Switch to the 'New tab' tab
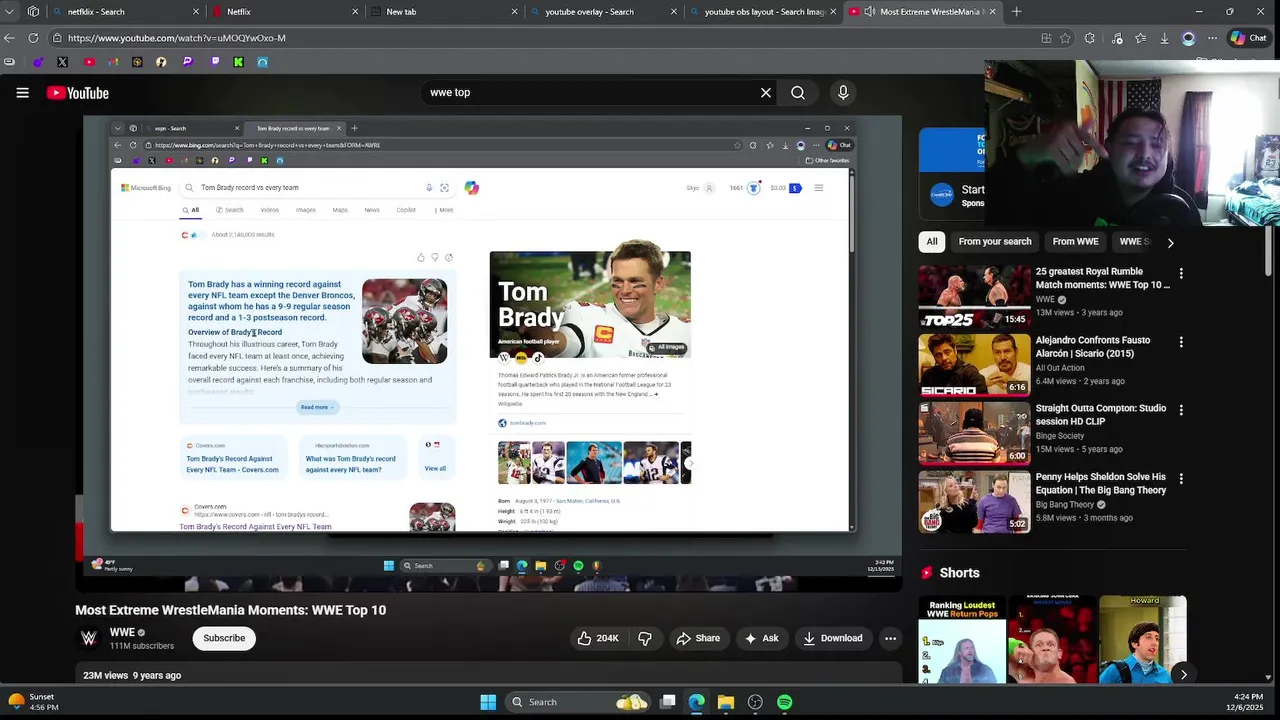 (445, 12)
